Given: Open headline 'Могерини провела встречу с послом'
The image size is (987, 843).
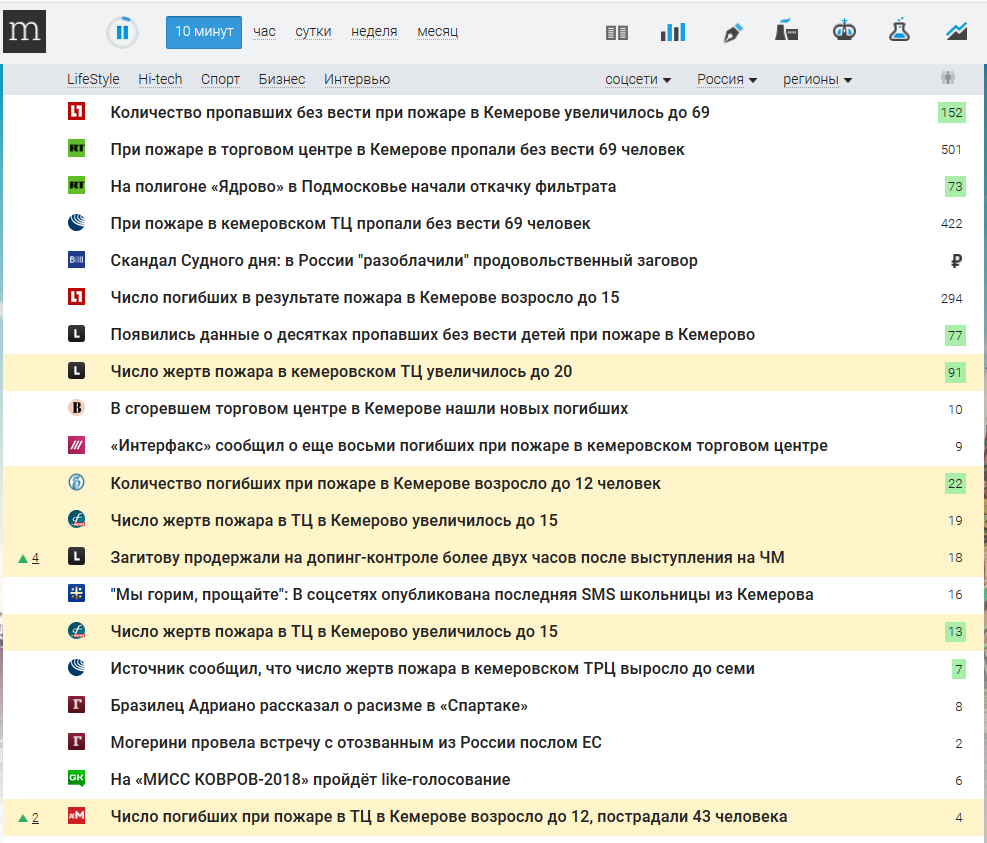Looking at the screenshot, I should pyautogui.click(x=356, y=743).
